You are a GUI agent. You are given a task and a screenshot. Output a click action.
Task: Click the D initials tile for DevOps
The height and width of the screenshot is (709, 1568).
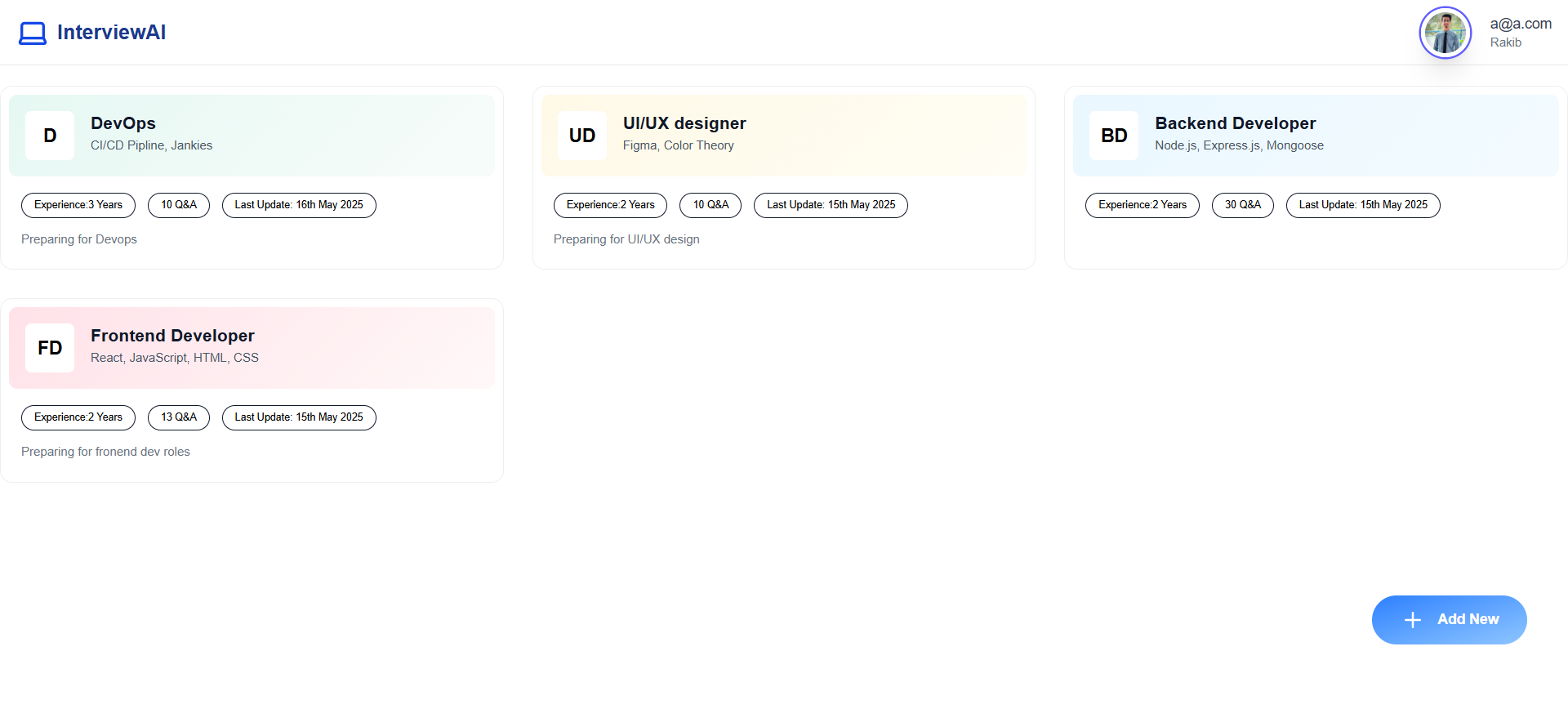pyautogui.click(x=50, y=136)
